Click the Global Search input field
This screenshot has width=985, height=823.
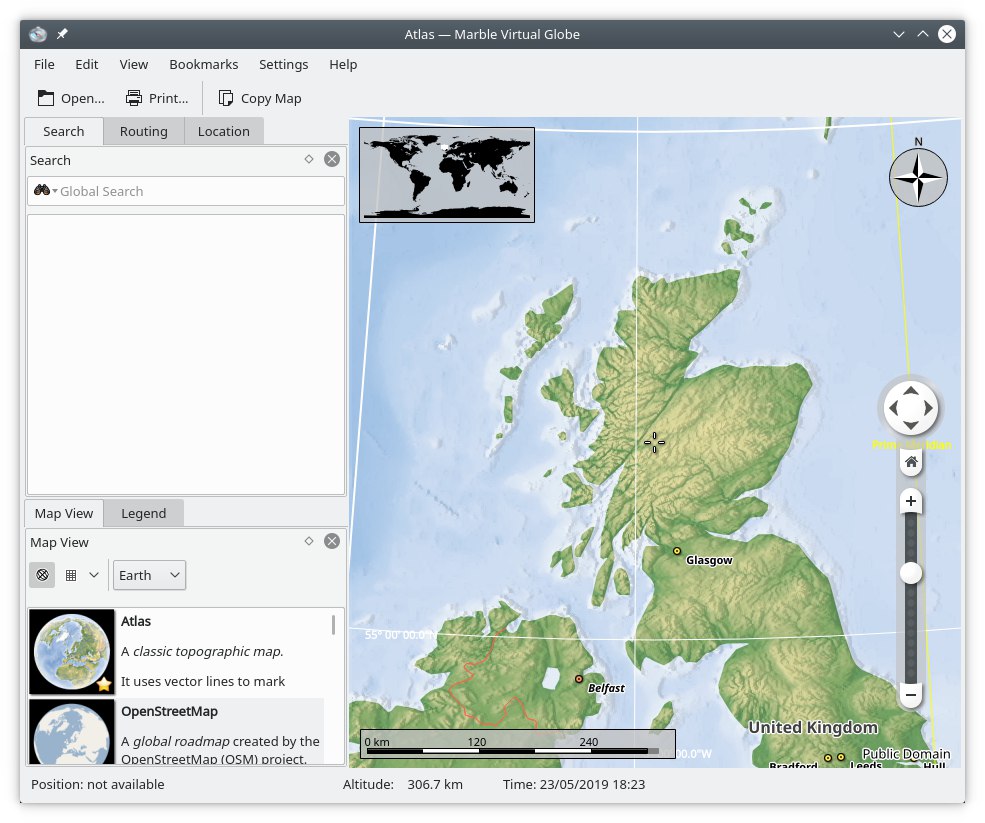pos(186,191)
